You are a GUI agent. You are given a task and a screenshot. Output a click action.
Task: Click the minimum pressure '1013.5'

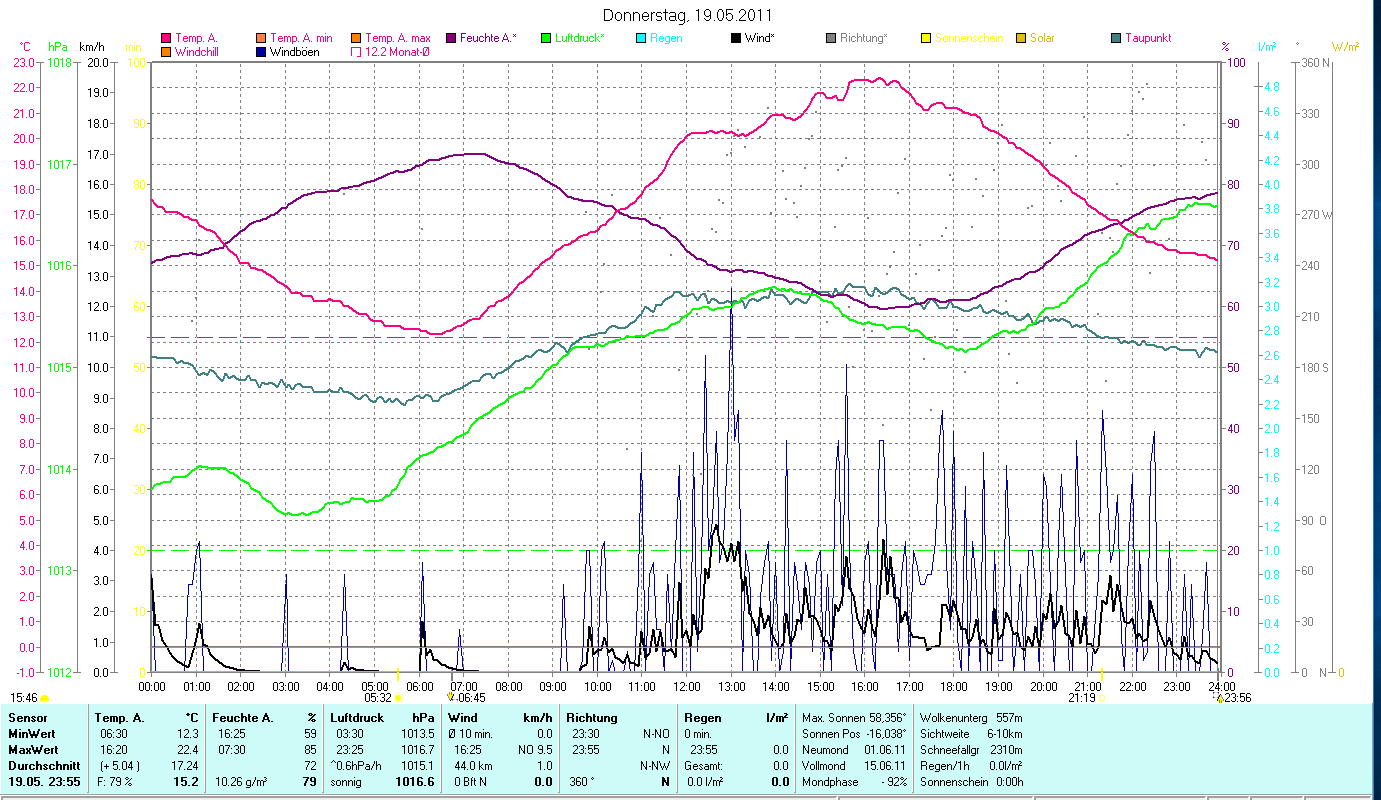[x=417, y=734]
